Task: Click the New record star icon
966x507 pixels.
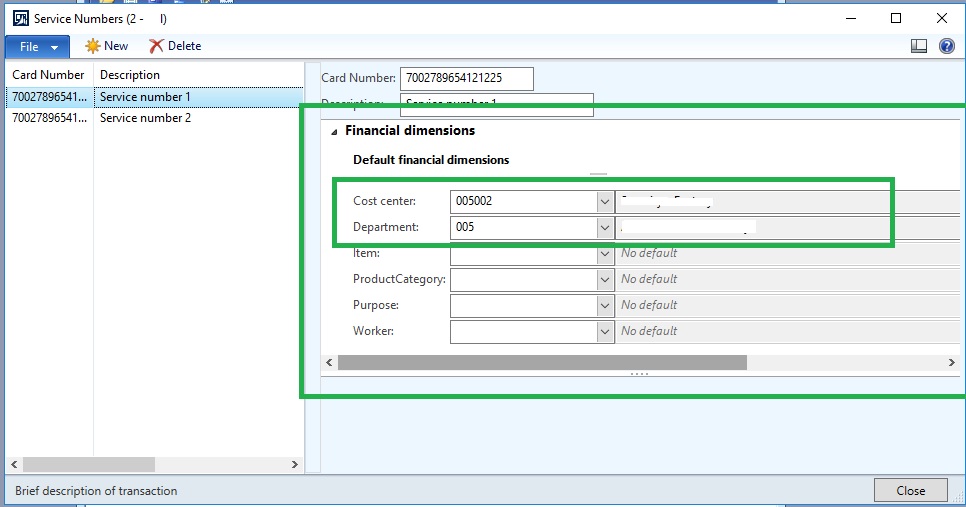Action: point(93,46)
